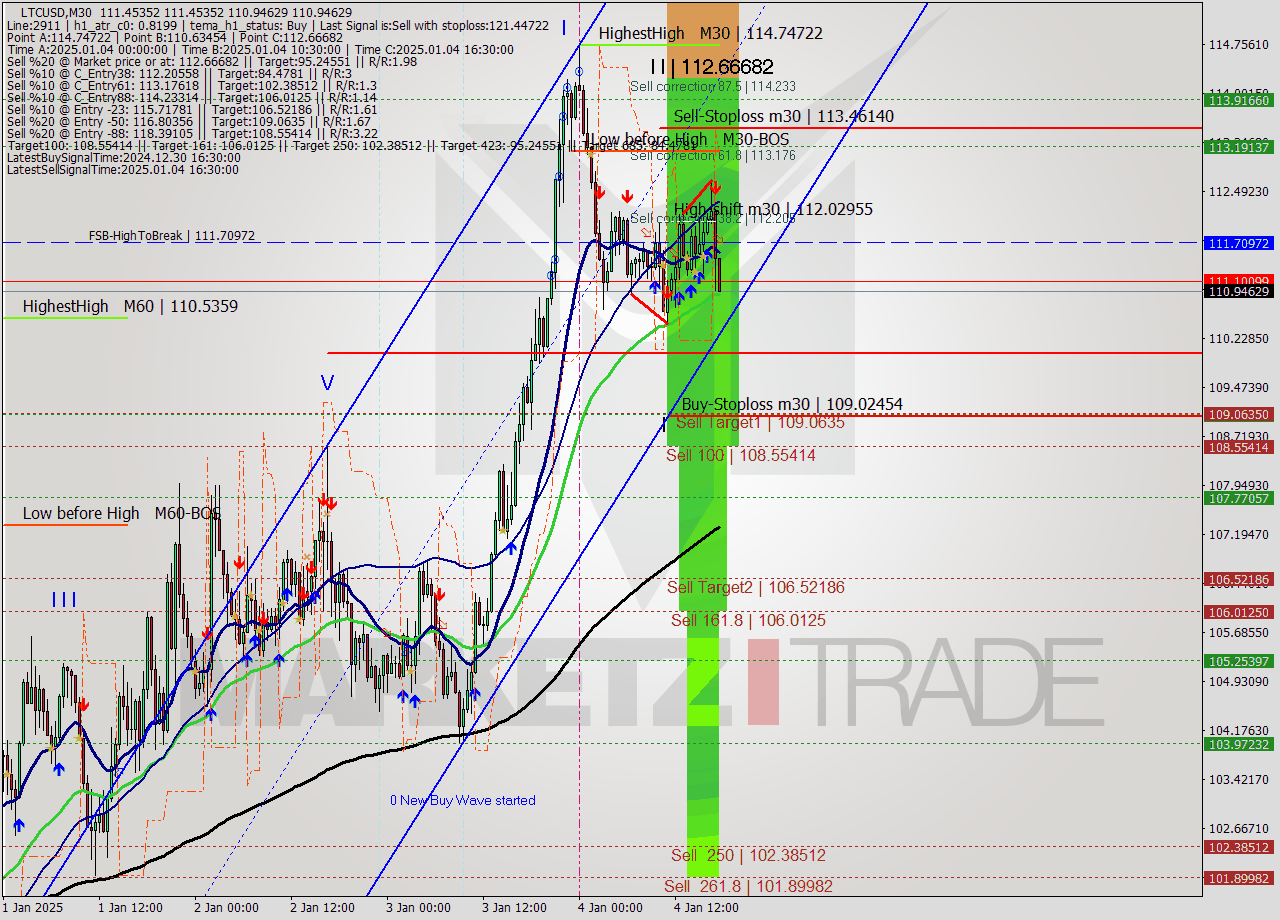Click the Sell 161.8 | 106.0125 label
The height and width of the screenshot is (920, 1280).
748,620
